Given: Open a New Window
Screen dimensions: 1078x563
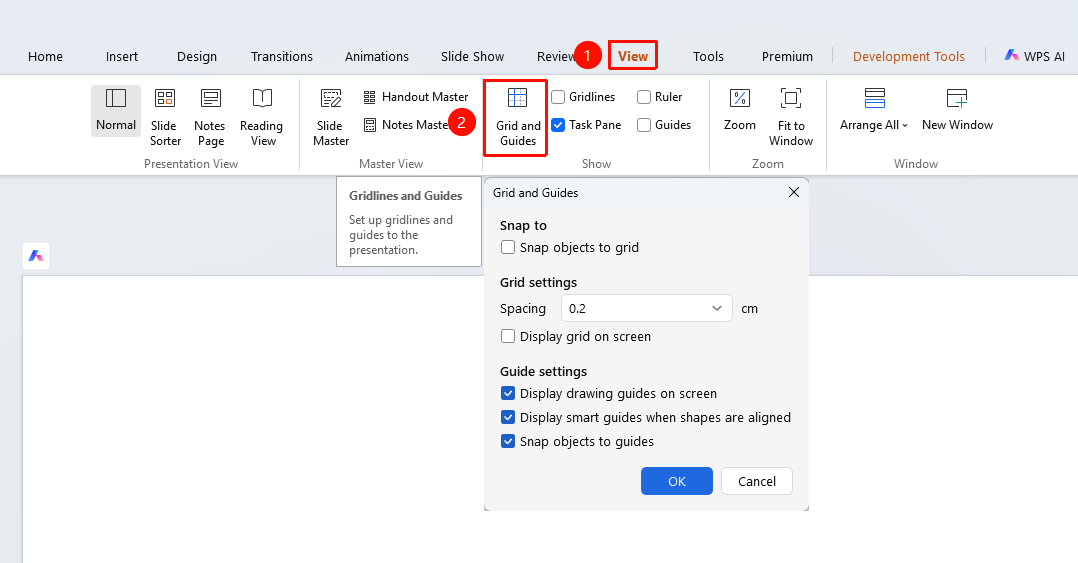Looking at the screenshot, I should pyautogui.click(x=957, y=110).
